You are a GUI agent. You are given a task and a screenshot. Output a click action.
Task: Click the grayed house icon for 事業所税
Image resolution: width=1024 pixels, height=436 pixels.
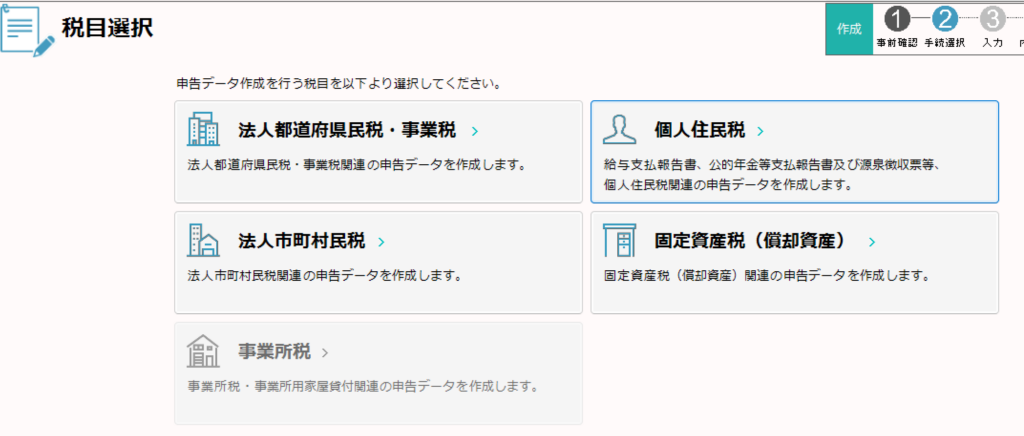pos(203,351)
